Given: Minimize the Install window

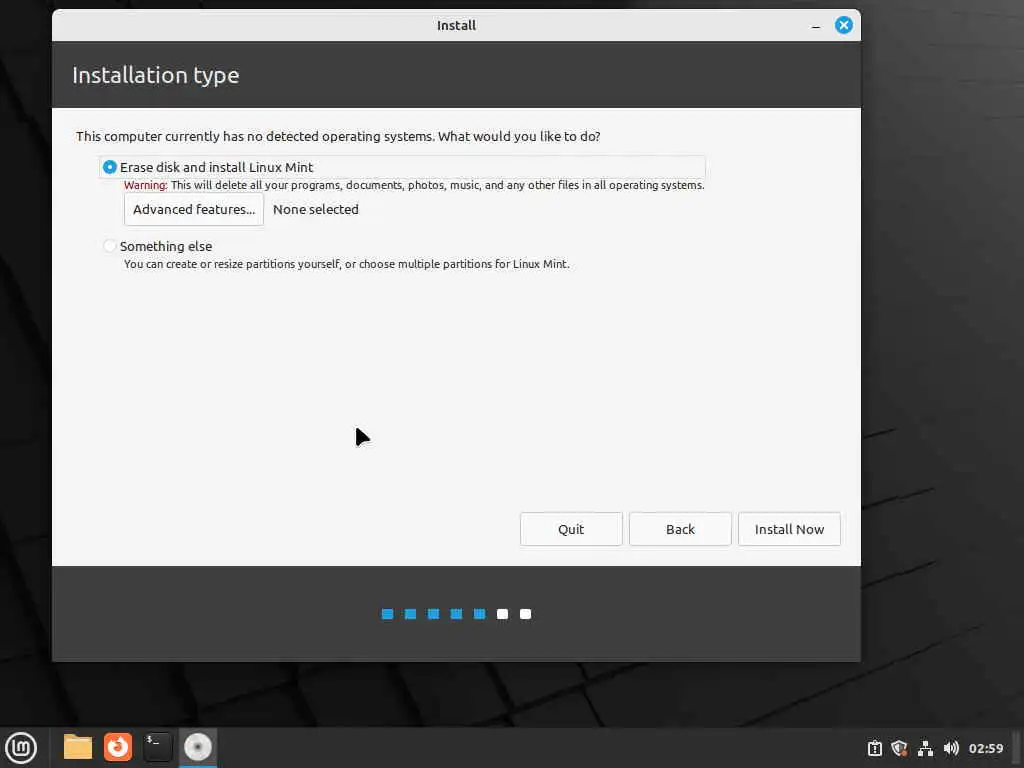Looking at the screenshot, I should [816, 25].
